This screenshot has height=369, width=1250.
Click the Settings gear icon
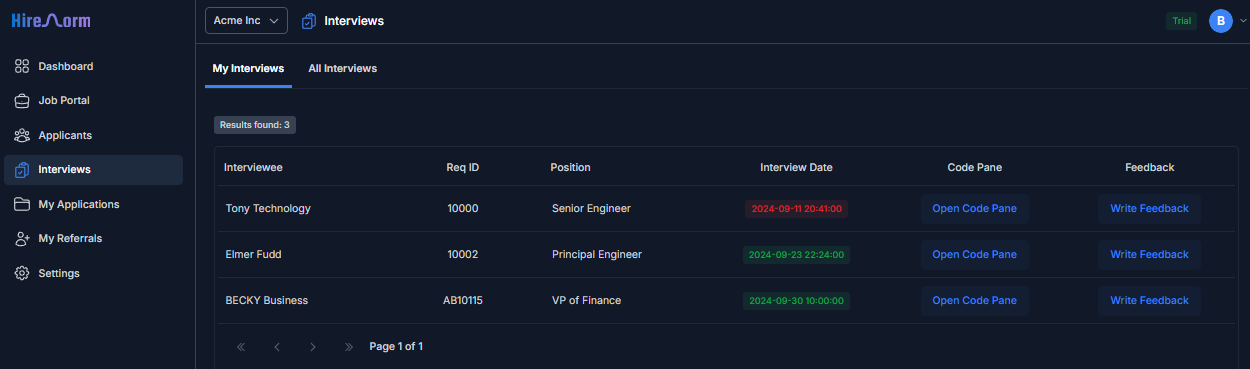(22, 273)
